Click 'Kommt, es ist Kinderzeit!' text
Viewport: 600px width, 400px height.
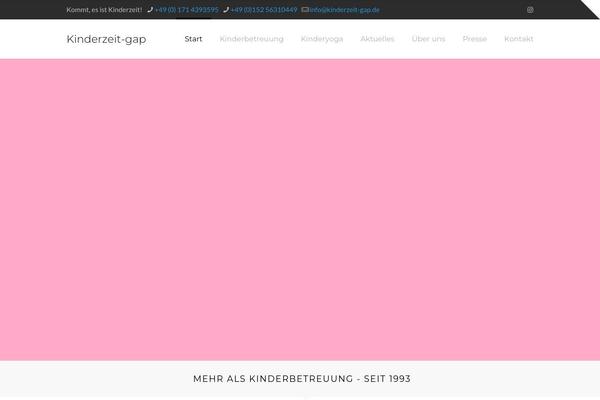click(104, 10)
